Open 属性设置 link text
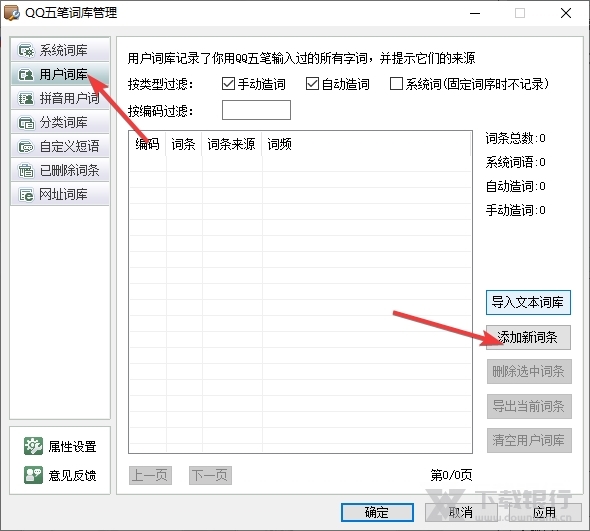The width and height of the screenshot is (590, 531). [x=73, y=447]
